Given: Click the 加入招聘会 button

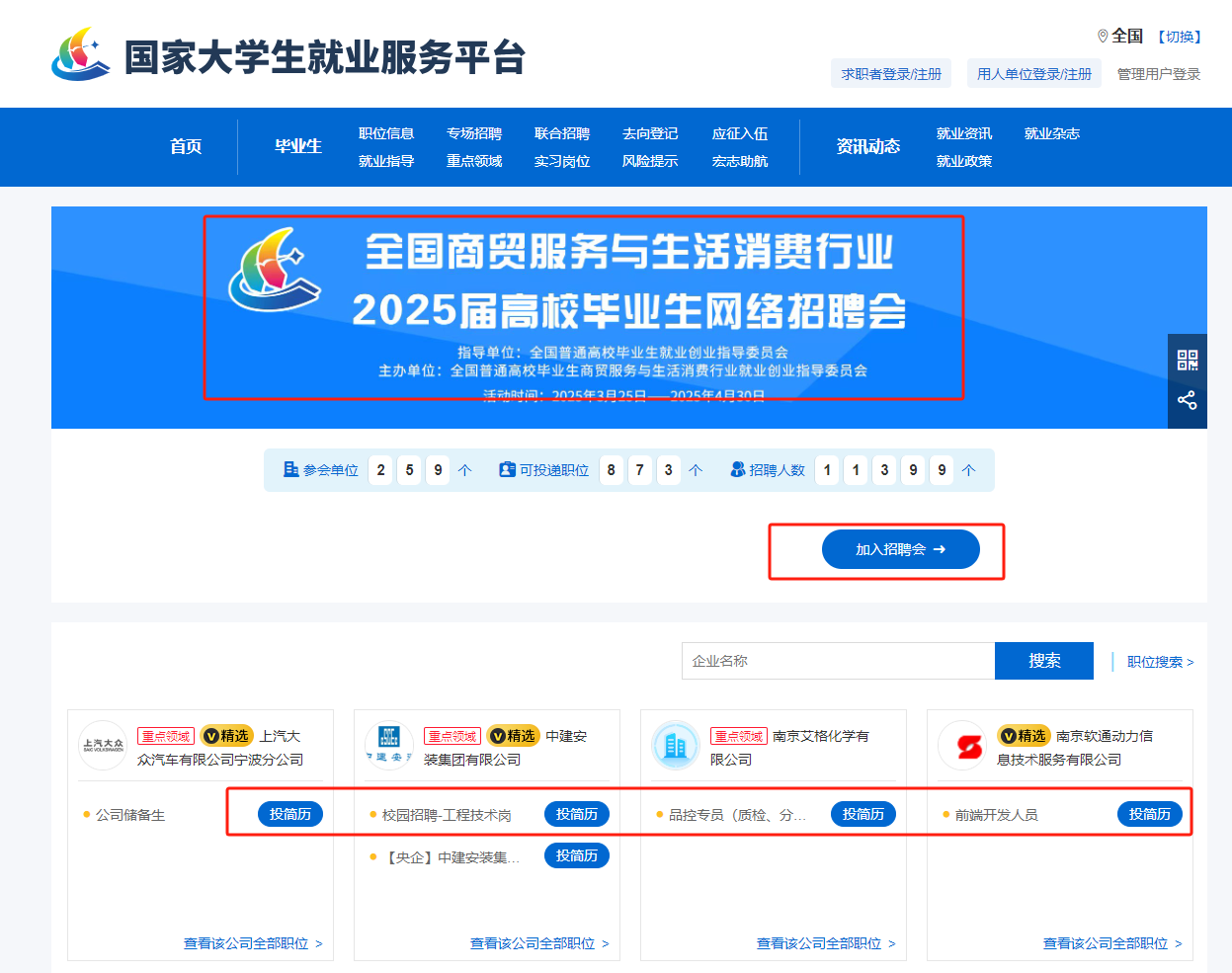Looking at the screenshot, I should [901, 549].
